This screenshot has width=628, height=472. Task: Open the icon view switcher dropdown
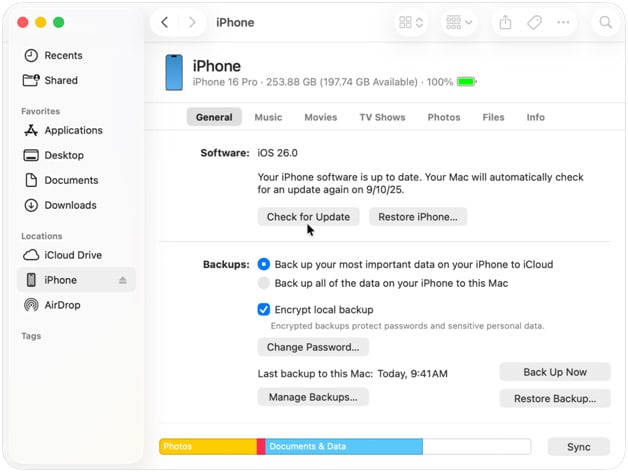[411, 22]
